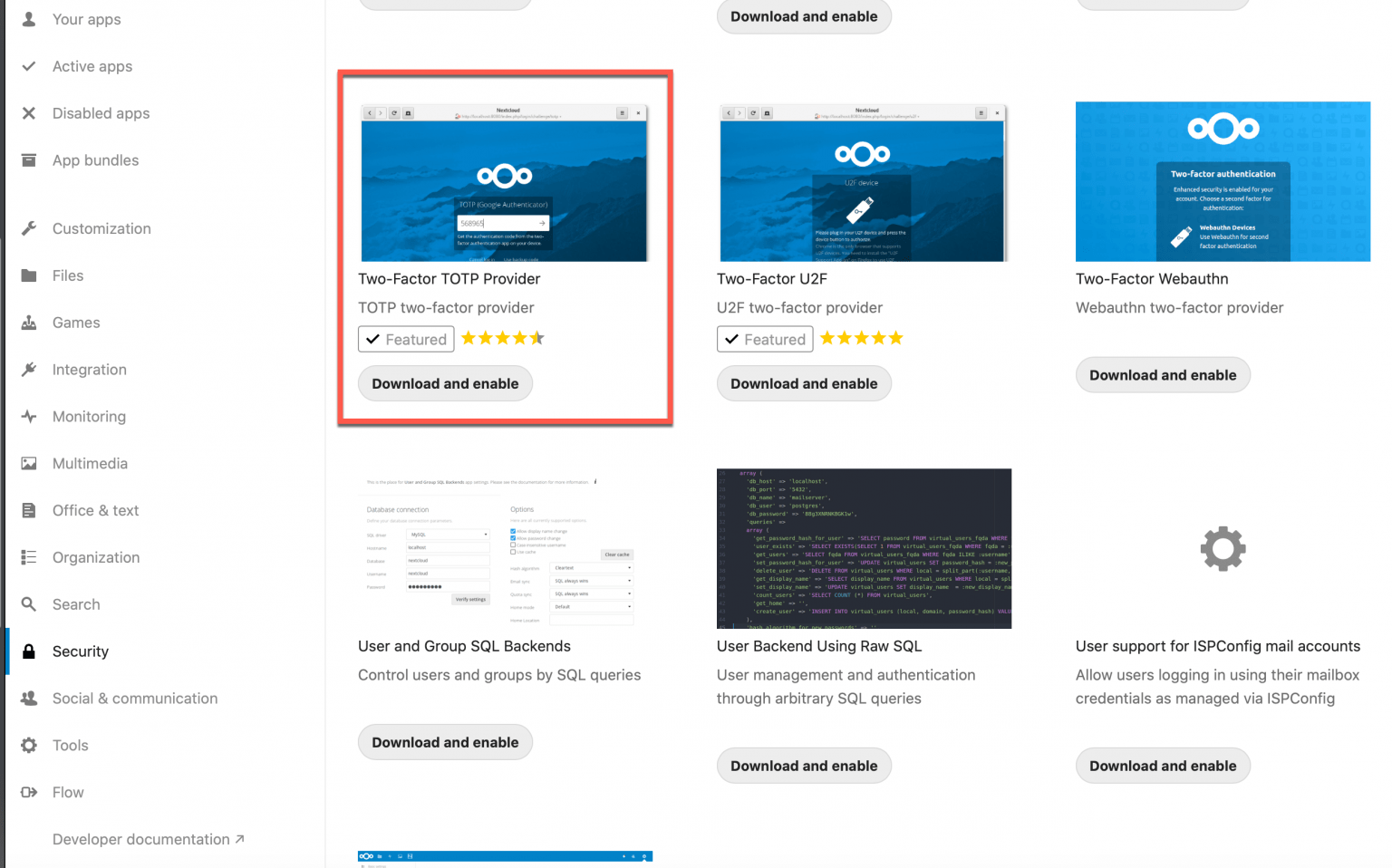Click the person icon beside Your apps
Viewport: 1392px width, 868px height.
[x=29, y=19]
